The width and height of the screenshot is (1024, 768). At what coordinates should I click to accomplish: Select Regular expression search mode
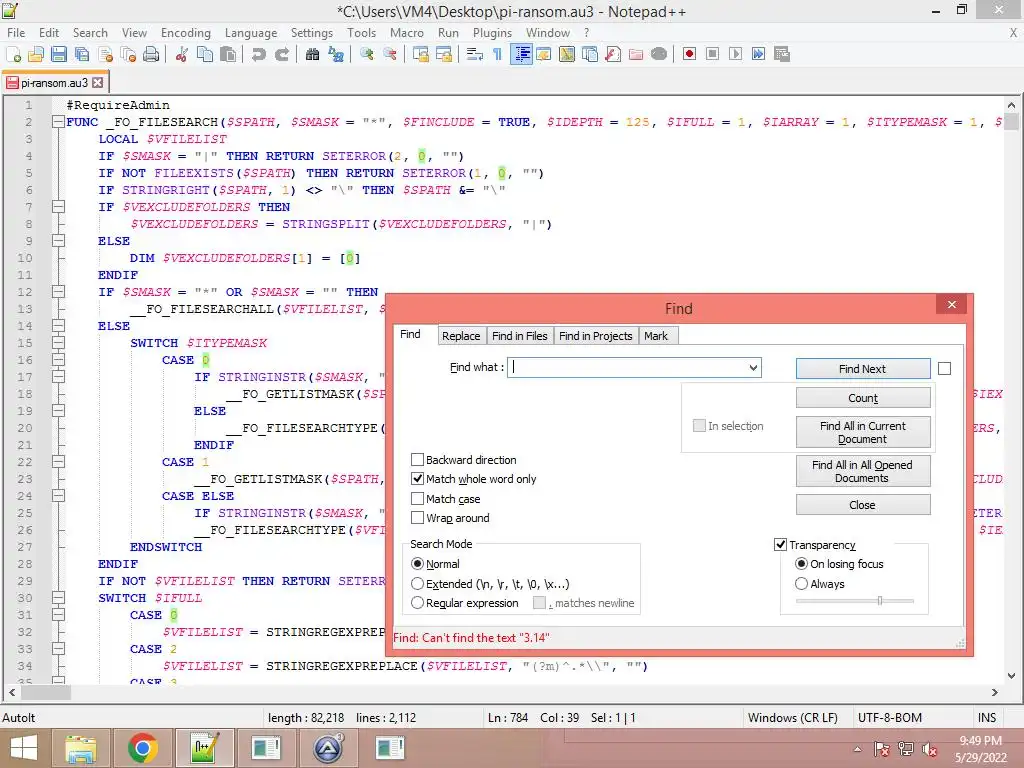click(417, 603)
